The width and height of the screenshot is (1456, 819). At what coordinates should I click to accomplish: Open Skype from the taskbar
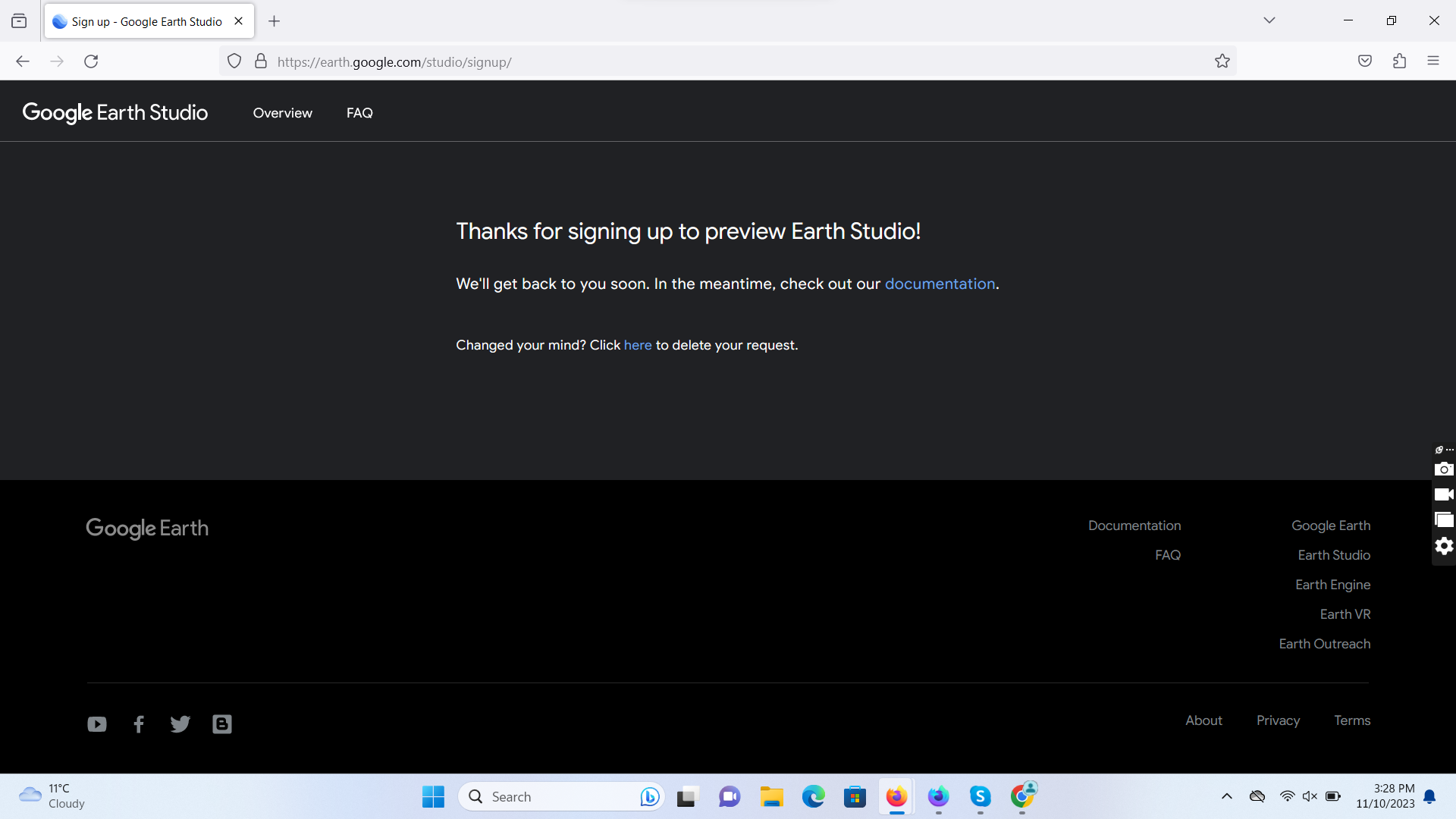click(980, 796)
